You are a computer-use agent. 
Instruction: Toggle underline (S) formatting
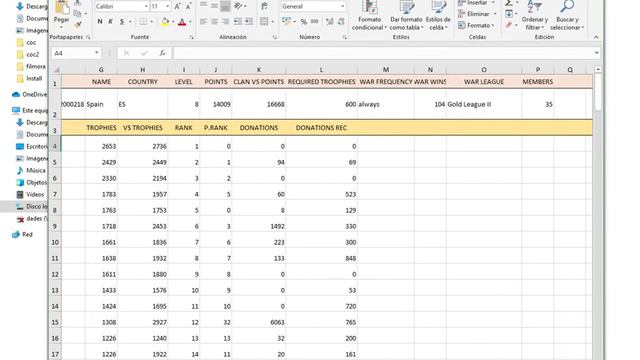[122, 22]
